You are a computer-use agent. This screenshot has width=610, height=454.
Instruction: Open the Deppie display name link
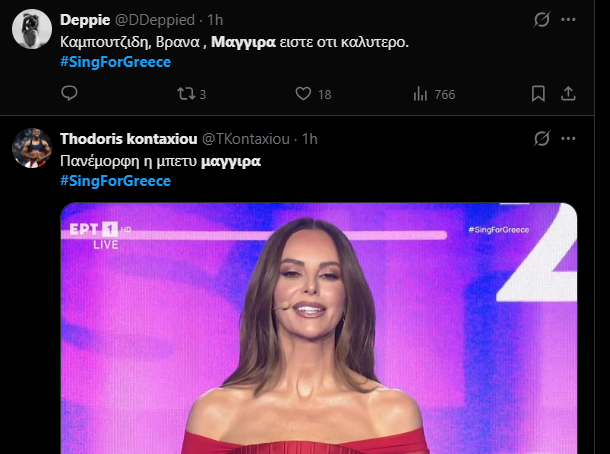85,20
